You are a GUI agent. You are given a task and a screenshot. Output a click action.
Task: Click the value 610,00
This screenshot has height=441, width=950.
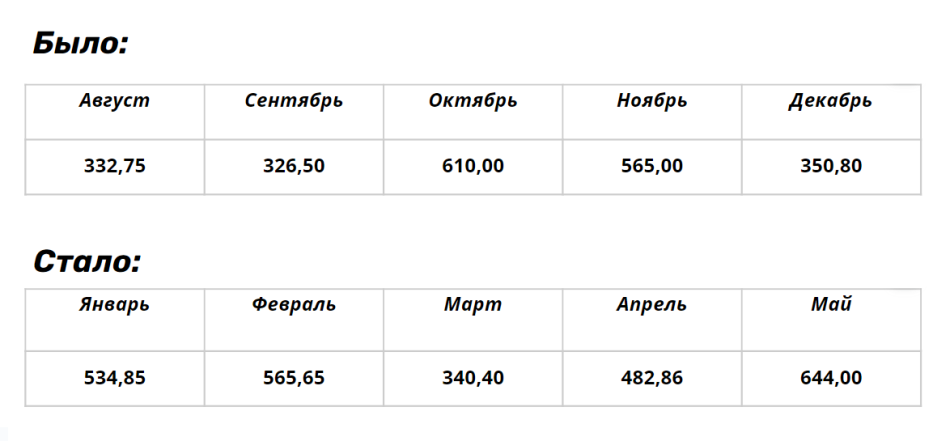click(x=473, y=166)
